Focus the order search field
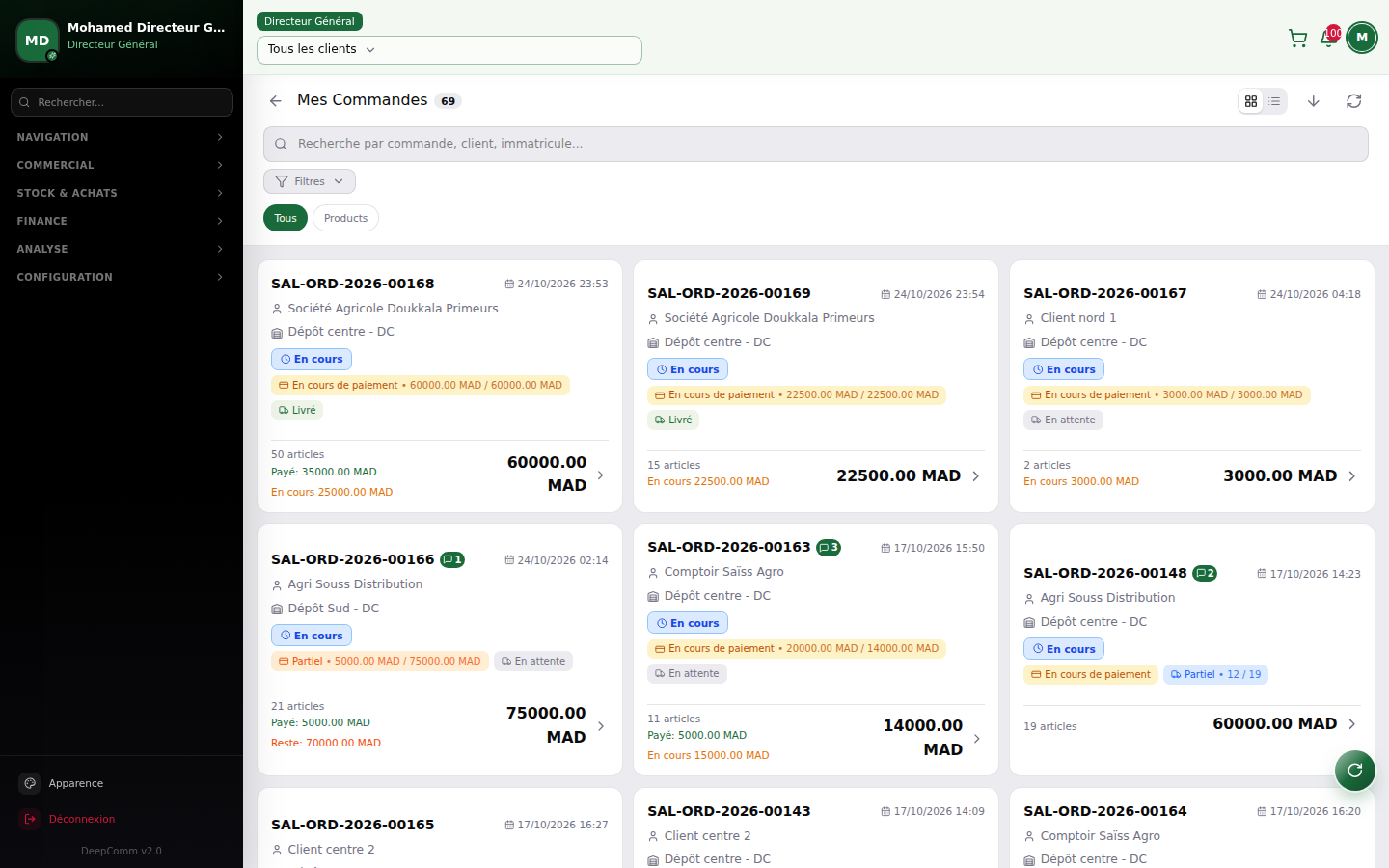Viewport: 1389px width, 868px height. click(x=816, y=144)
